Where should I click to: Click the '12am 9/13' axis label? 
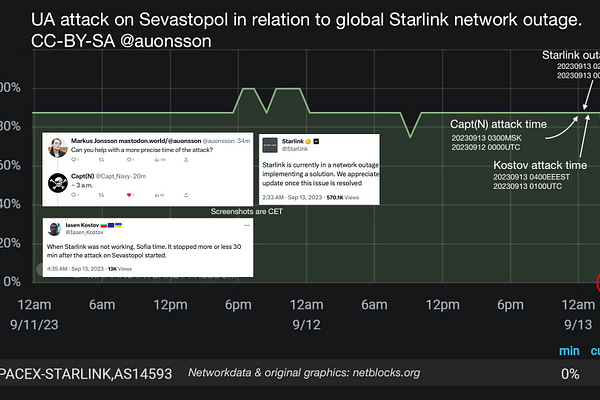[578, 315]
